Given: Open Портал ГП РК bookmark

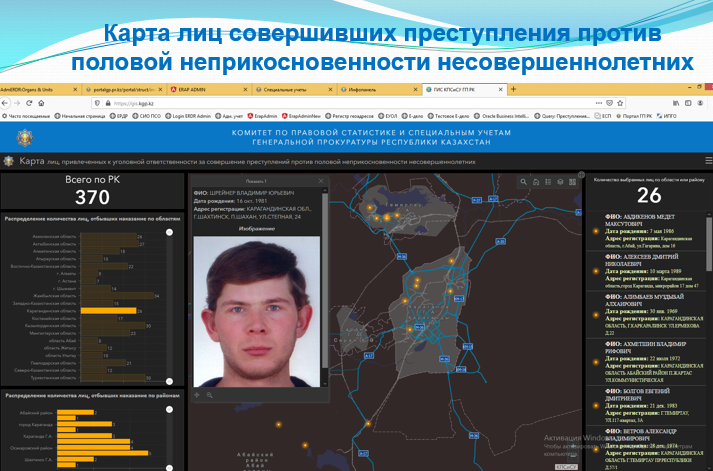Looking at the screenshot, I should tap(634, 116).
